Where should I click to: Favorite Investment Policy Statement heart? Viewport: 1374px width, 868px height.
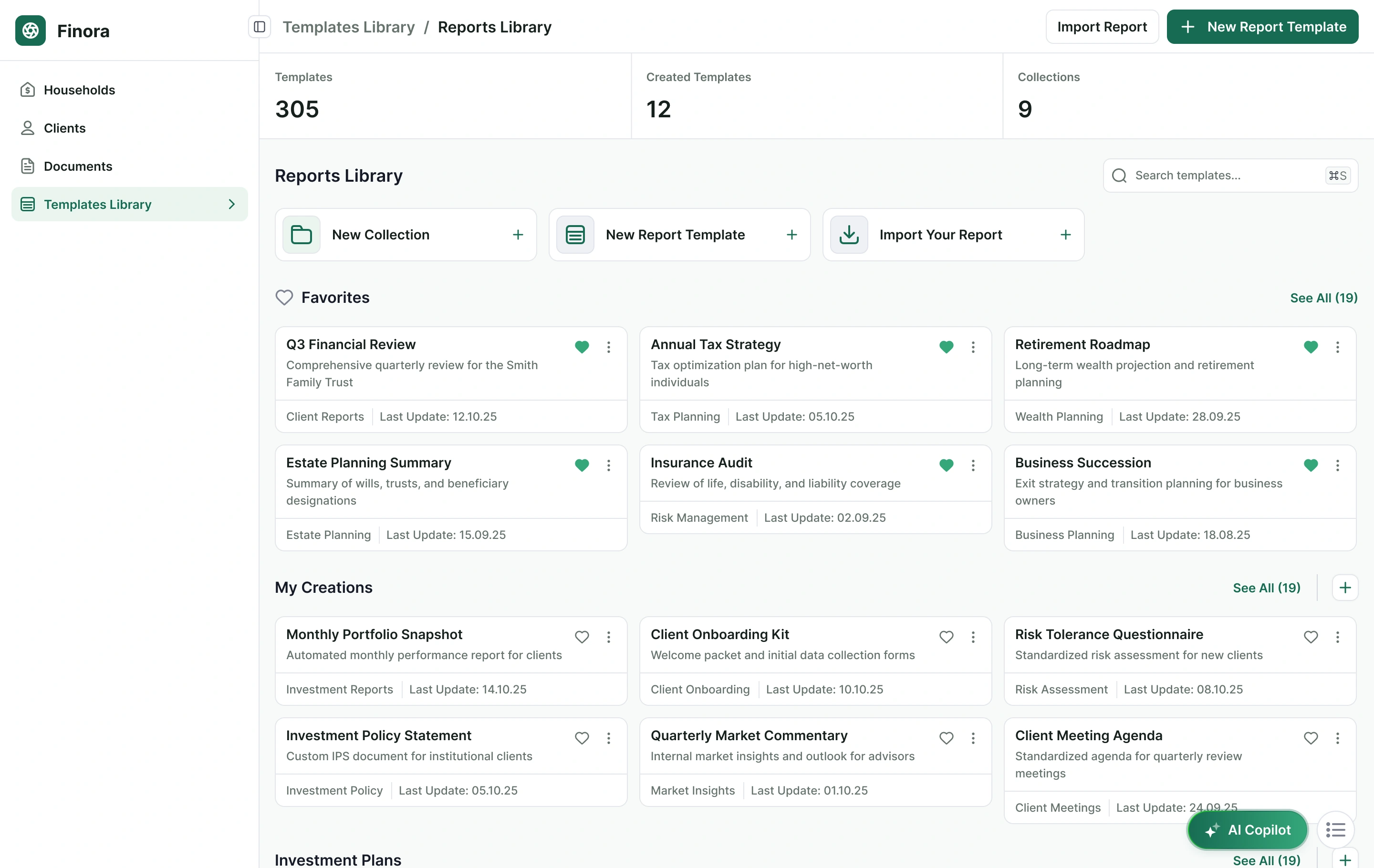[x=582, y=738]
